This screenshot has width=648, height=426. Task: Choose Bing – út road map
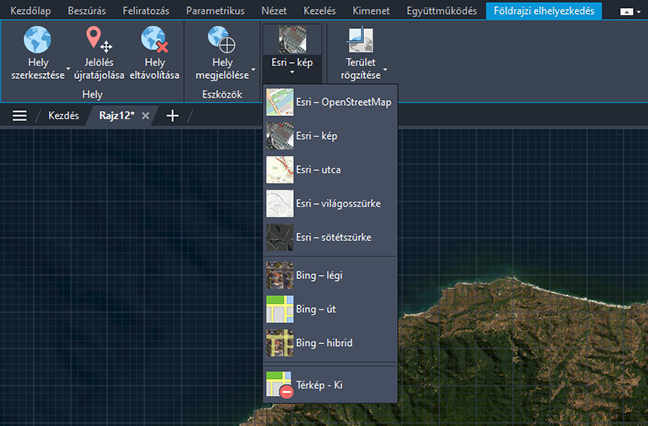coord(330,309)
